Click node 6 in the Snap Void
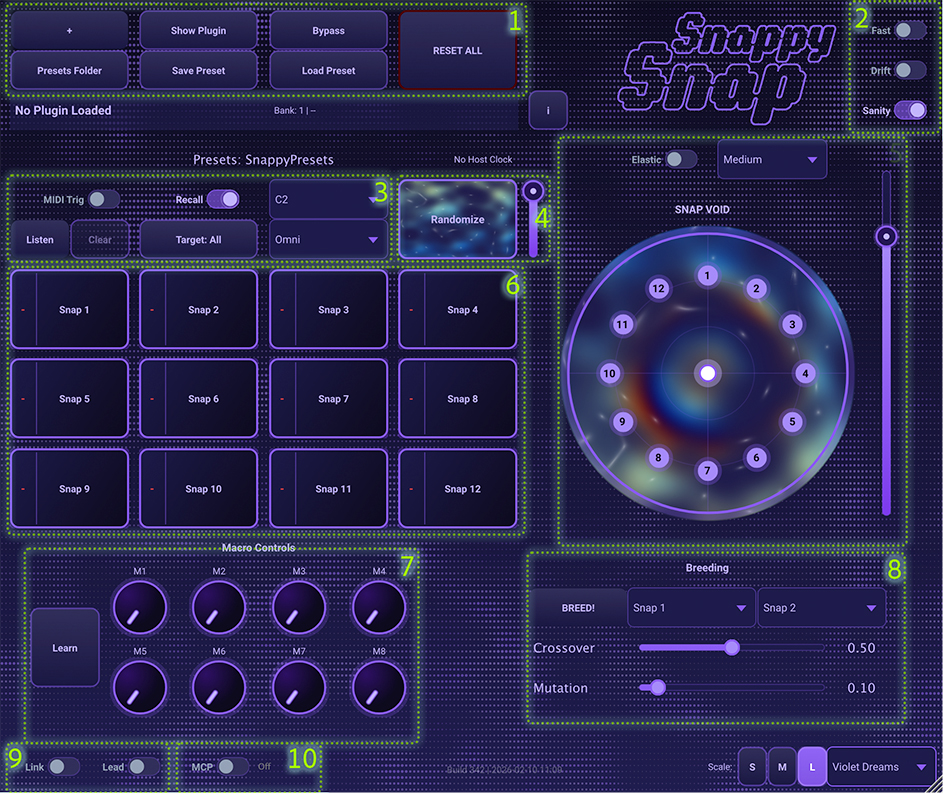Screen dimensions: 943x793 pos(756,457)
